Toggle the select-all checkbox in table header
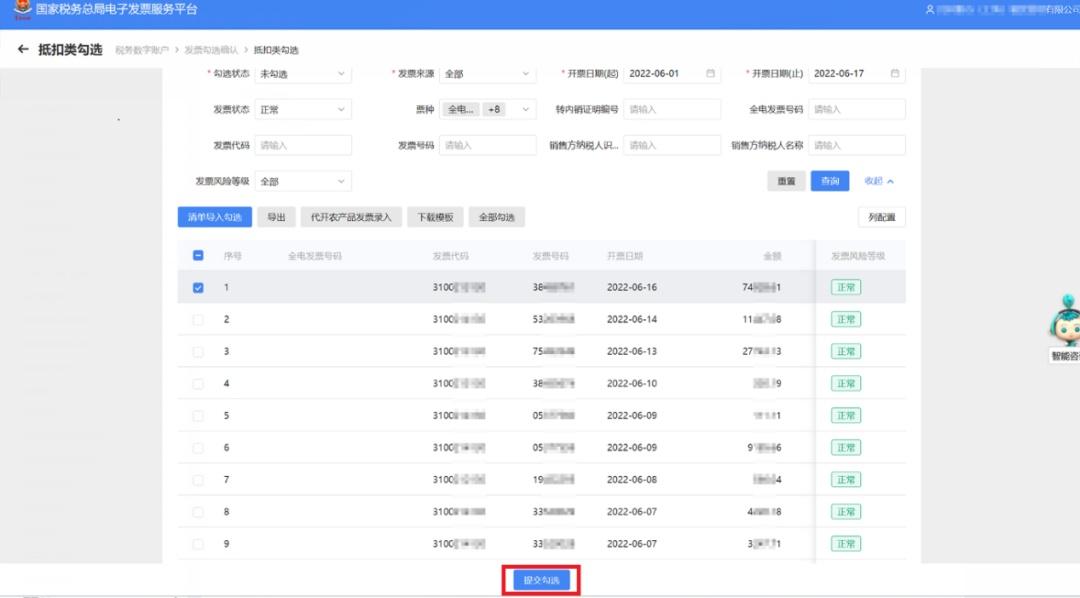Image resolution: width=1080 pixels, height=598 pixels. click(198, 256)
